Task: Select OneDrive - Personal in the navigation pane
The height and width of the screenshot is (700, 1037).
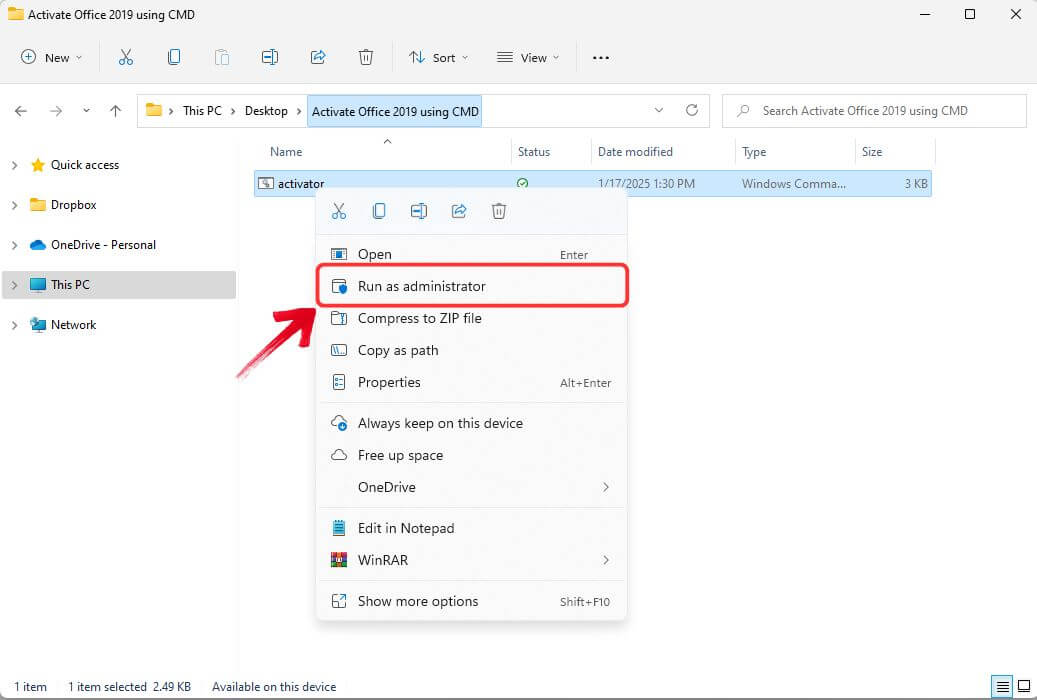Action: [x=103, y=245]
